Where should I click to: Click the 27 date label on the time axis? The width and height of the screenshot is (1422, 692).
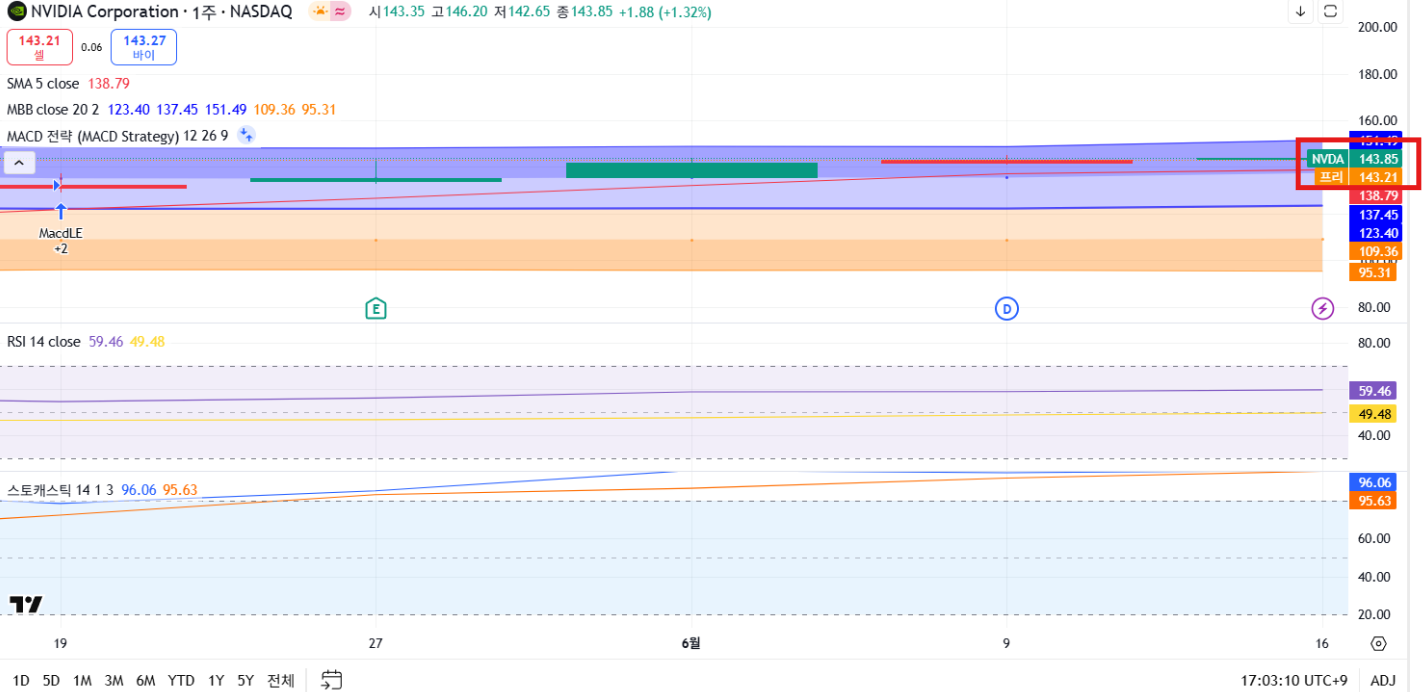(x=375, y=643)
